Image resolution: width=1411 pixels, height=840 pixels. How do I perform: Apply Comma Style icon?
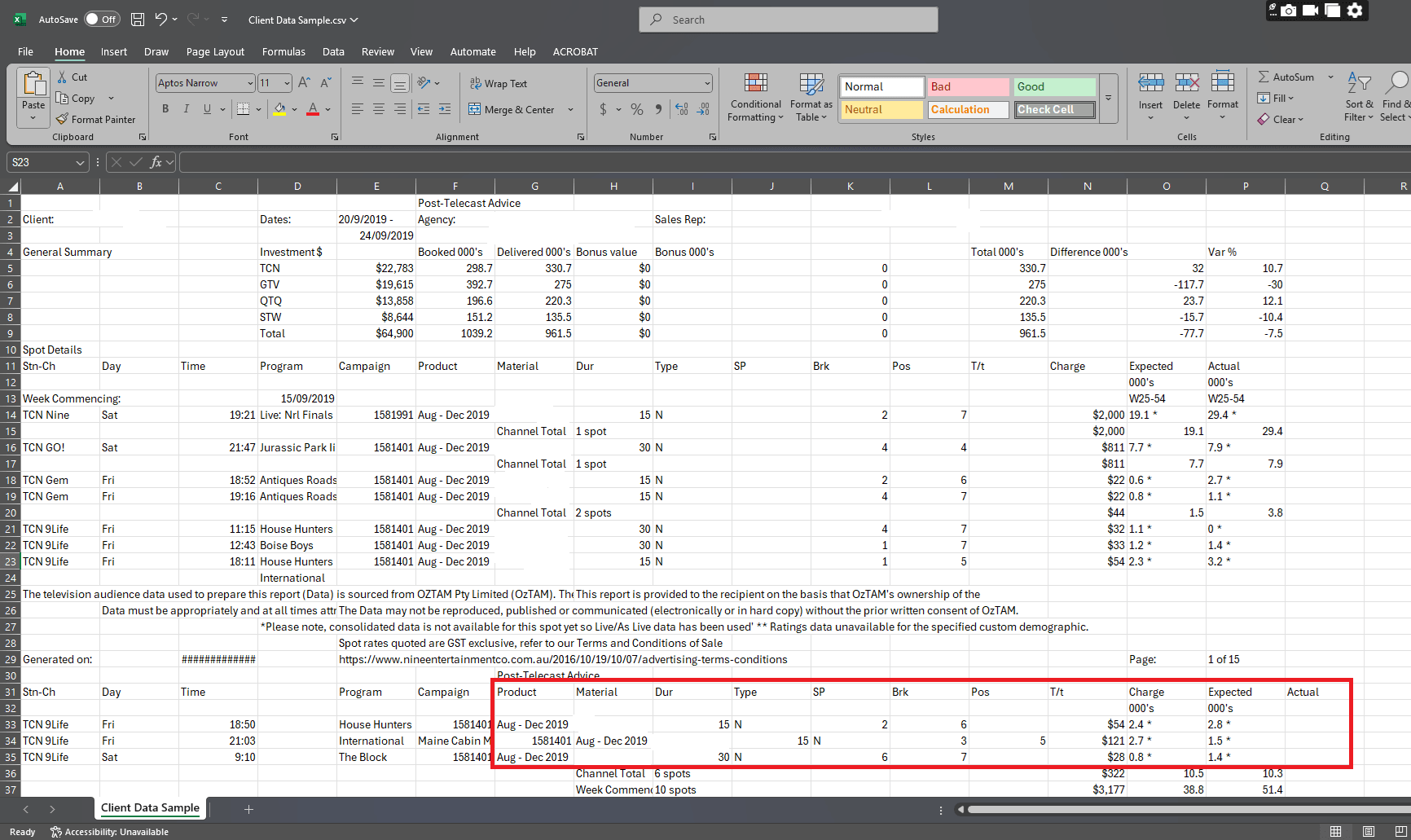(658, 108)
